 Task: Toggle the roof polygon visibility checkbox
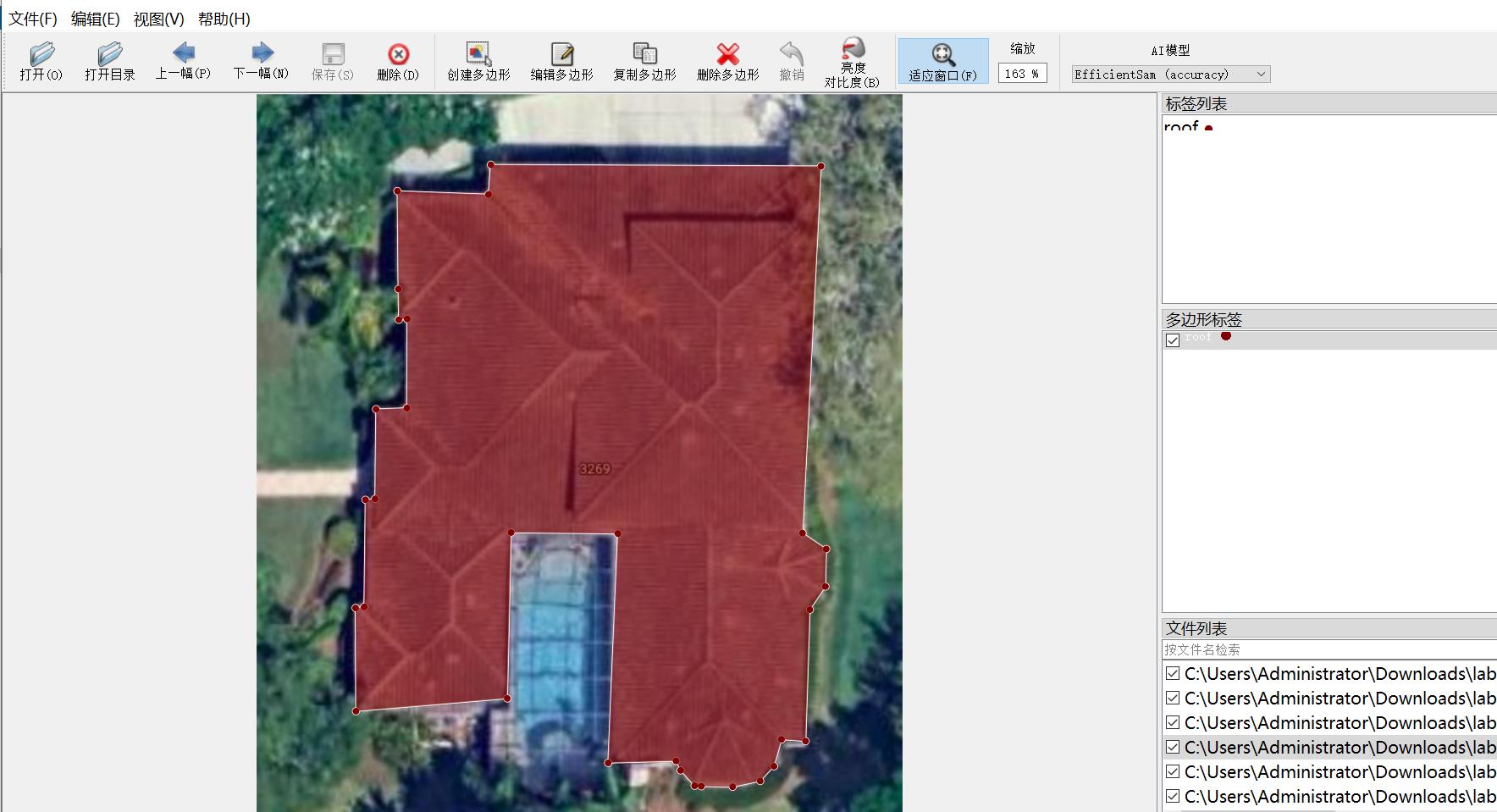(1173, 340)
